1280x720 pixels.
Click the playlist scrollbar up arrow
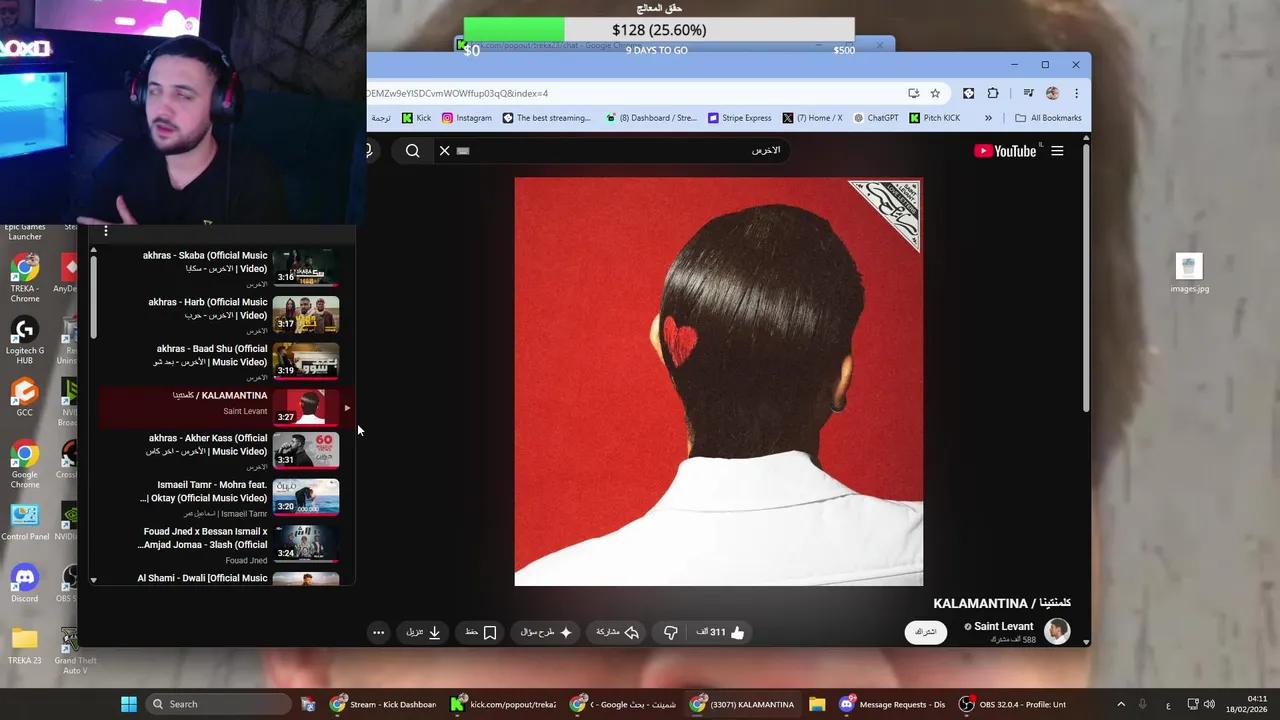tap(93, 250)
